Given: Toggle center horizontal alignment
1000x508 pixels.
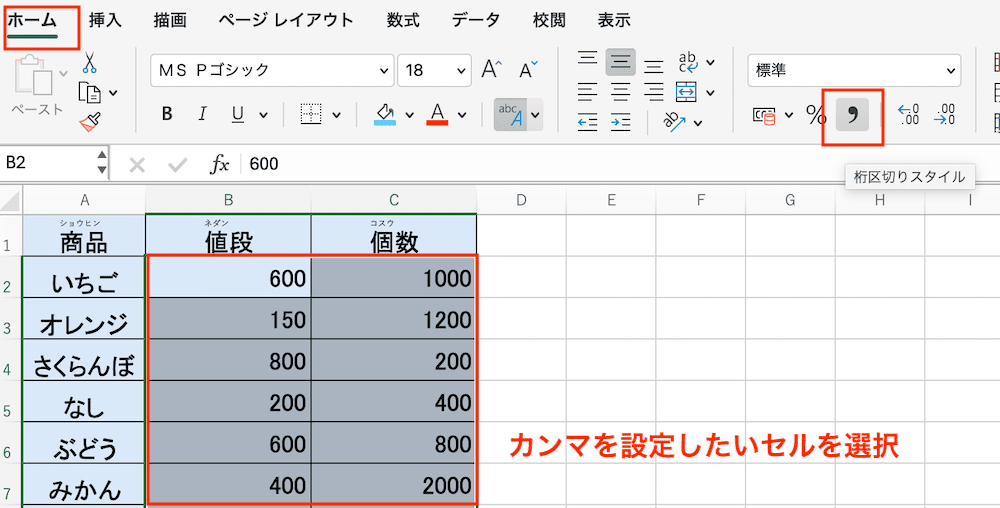Looking at the screenshot, I should point(620,92).
